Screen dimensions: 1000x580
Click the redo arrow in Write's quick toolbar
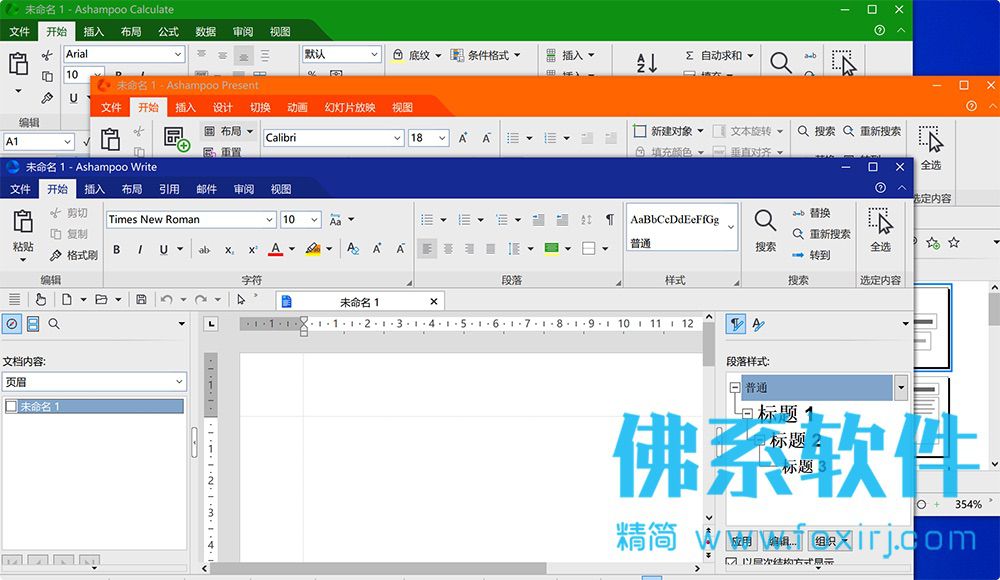tap(201, 299)
